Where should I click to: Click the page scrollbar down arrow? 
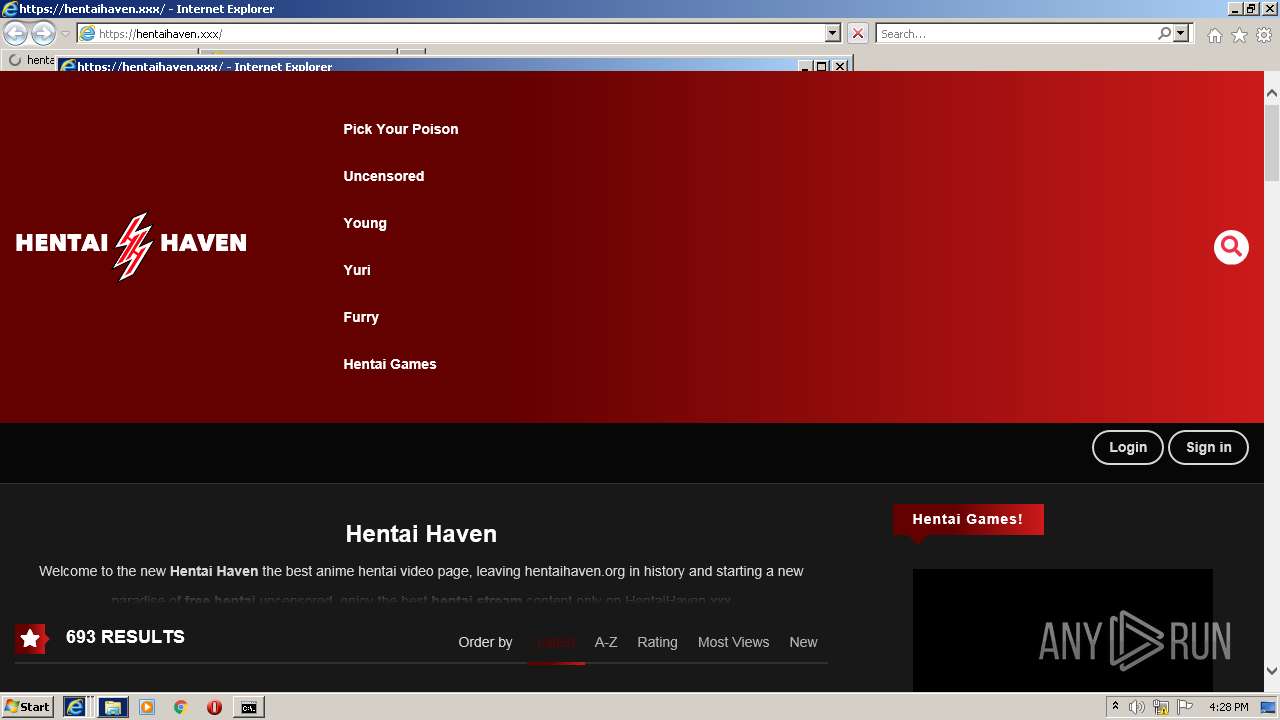[1272, 672]
